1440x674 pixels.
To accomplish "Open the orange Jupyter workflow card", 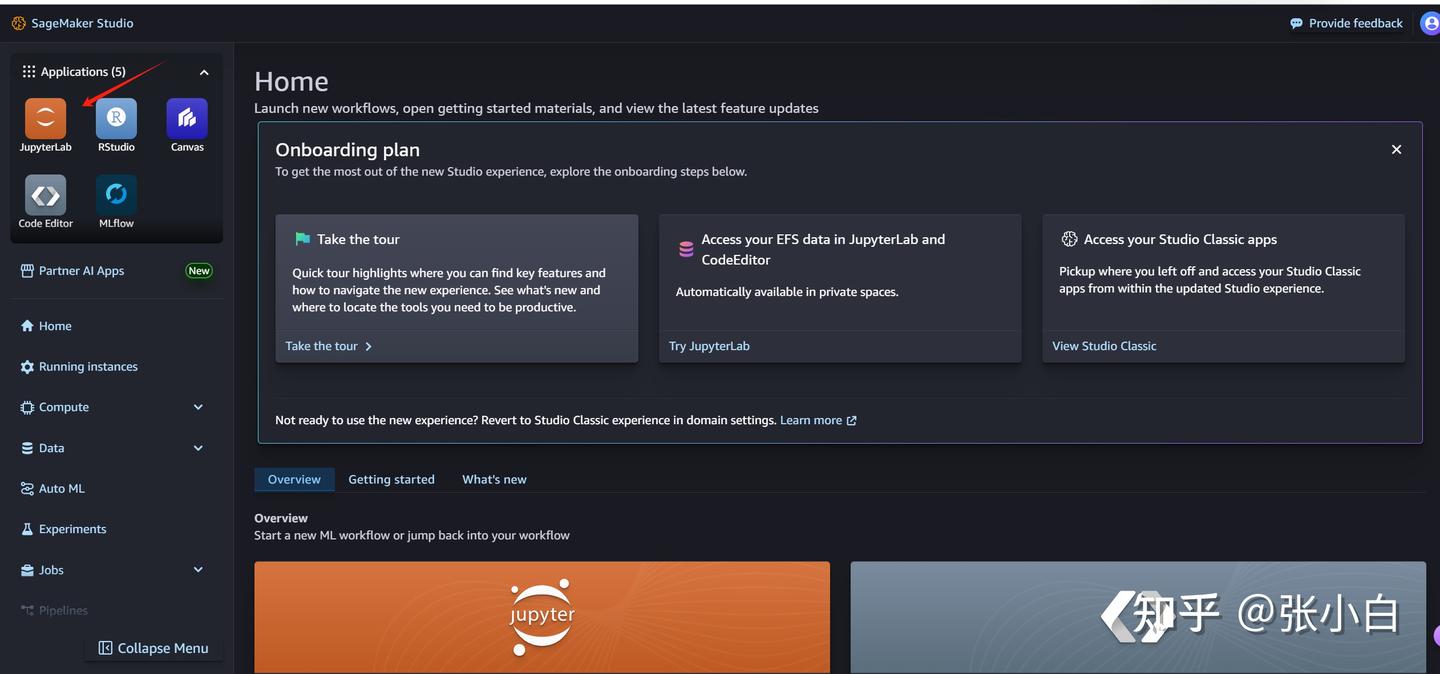I will pos(542,616).
